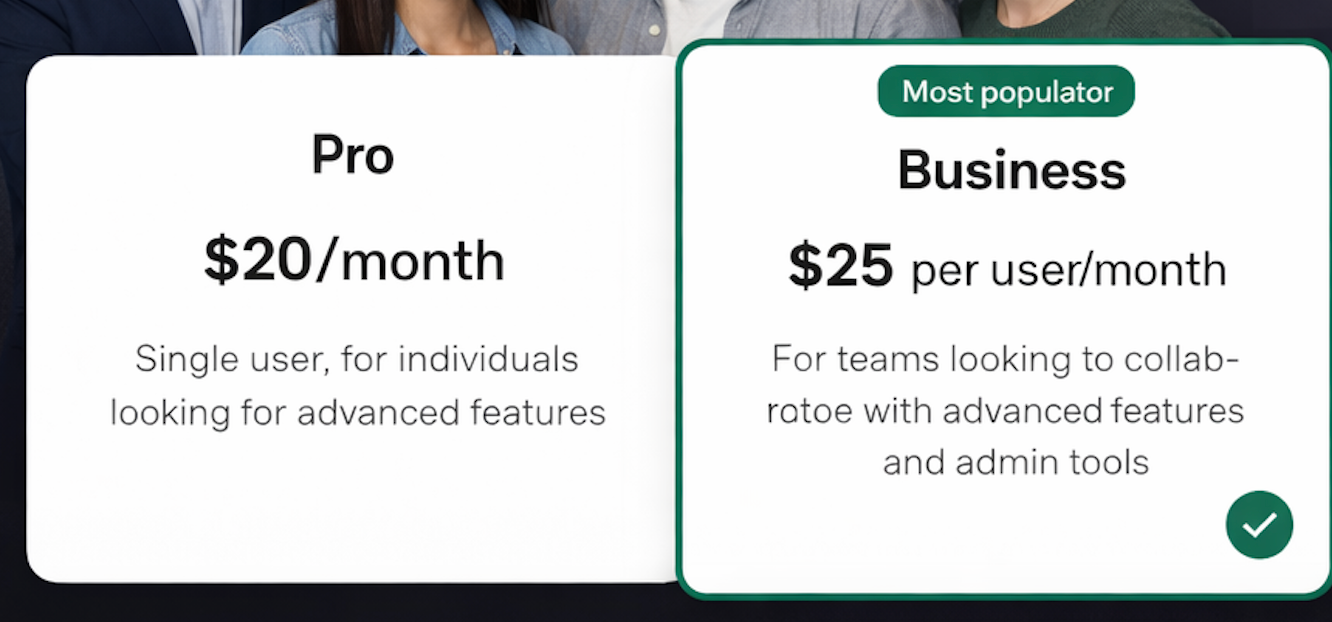Viewport: 1332px width, 622px height.
Task: Click the "$25" amount on the Business card
Action: 840,267
